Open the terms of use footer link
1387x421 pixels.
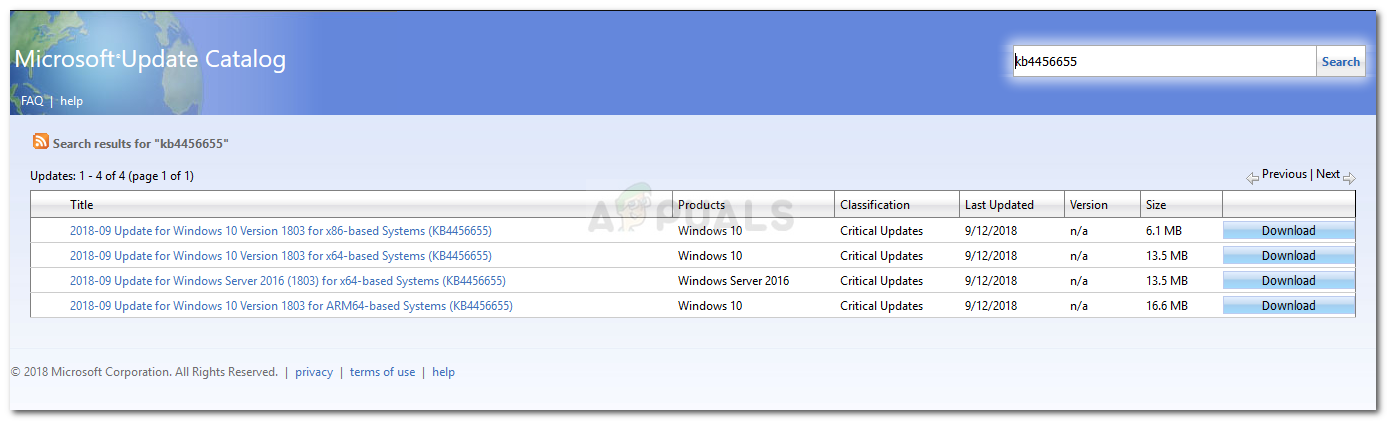[x=382, y=372]
